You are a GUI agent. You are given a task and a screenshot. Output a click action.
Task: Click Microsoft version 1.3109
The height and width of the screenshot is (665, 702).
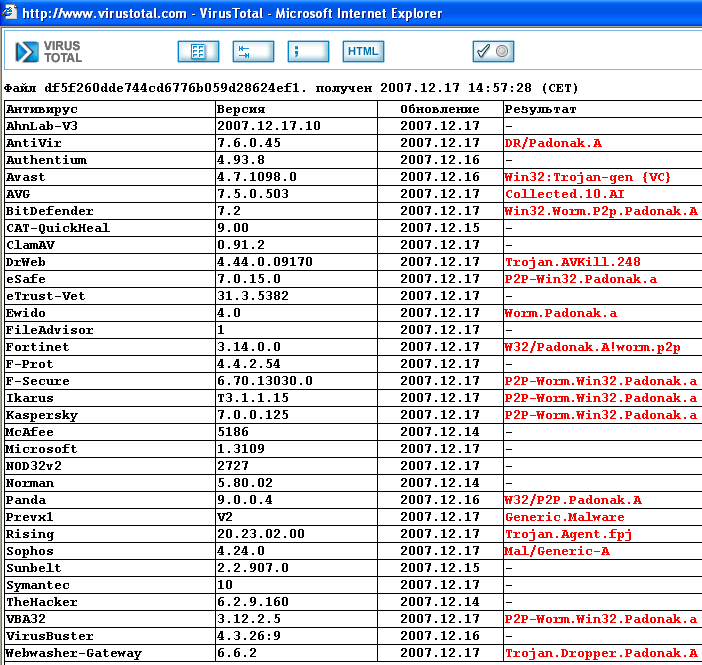241,450
